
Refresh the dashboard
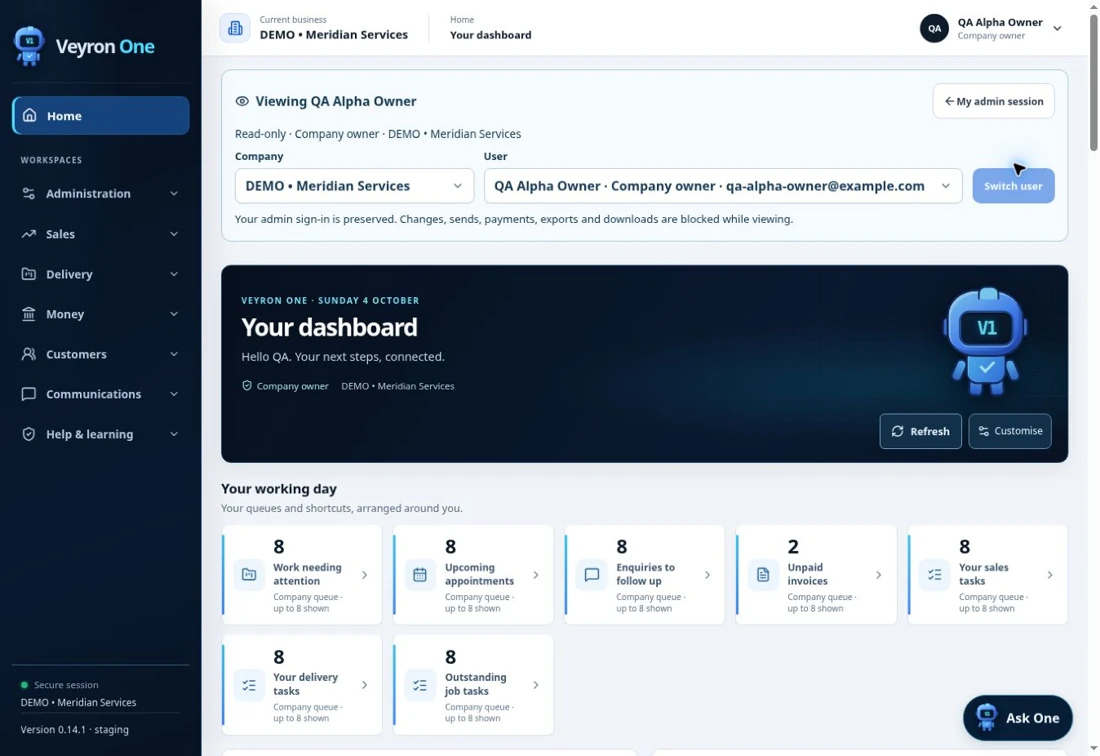(920, 431)
